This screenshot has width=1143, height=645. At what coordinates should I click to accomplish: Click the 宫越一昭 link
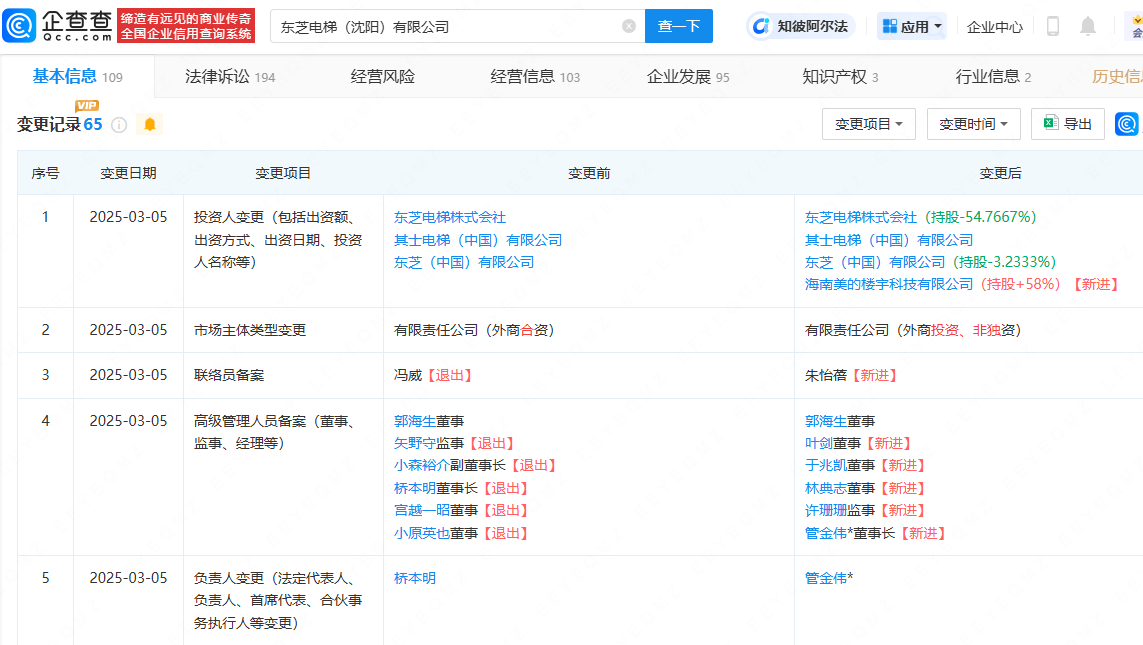[x=422, y=510]
